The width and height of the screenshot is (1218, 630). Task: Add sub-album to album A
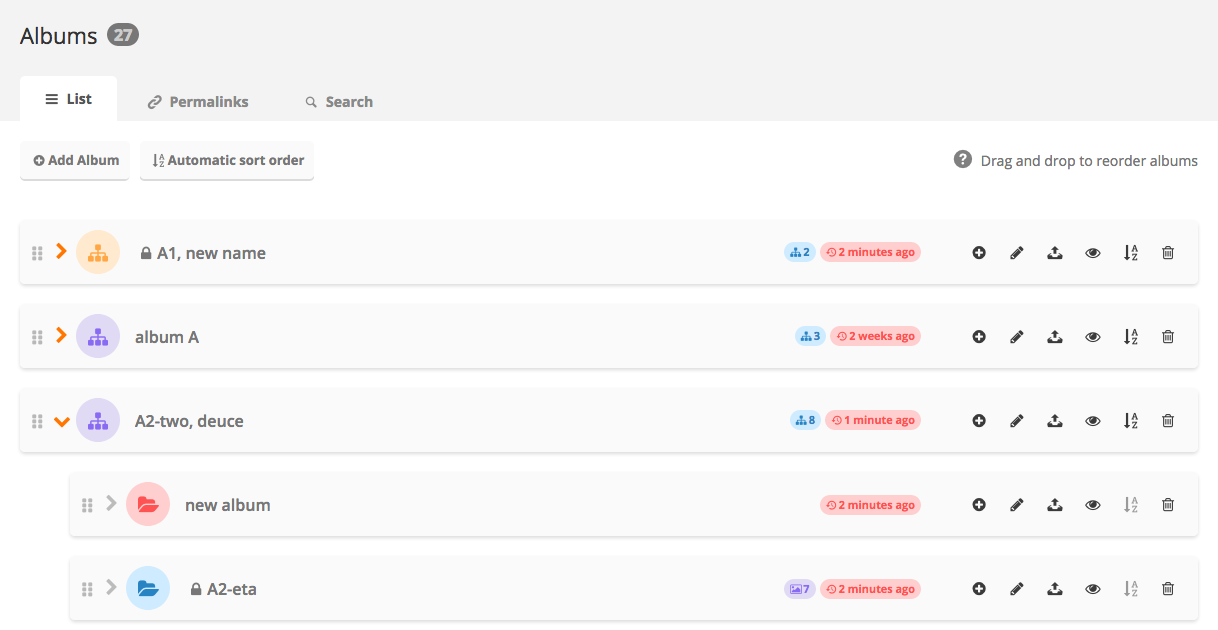tap(979, 337)
